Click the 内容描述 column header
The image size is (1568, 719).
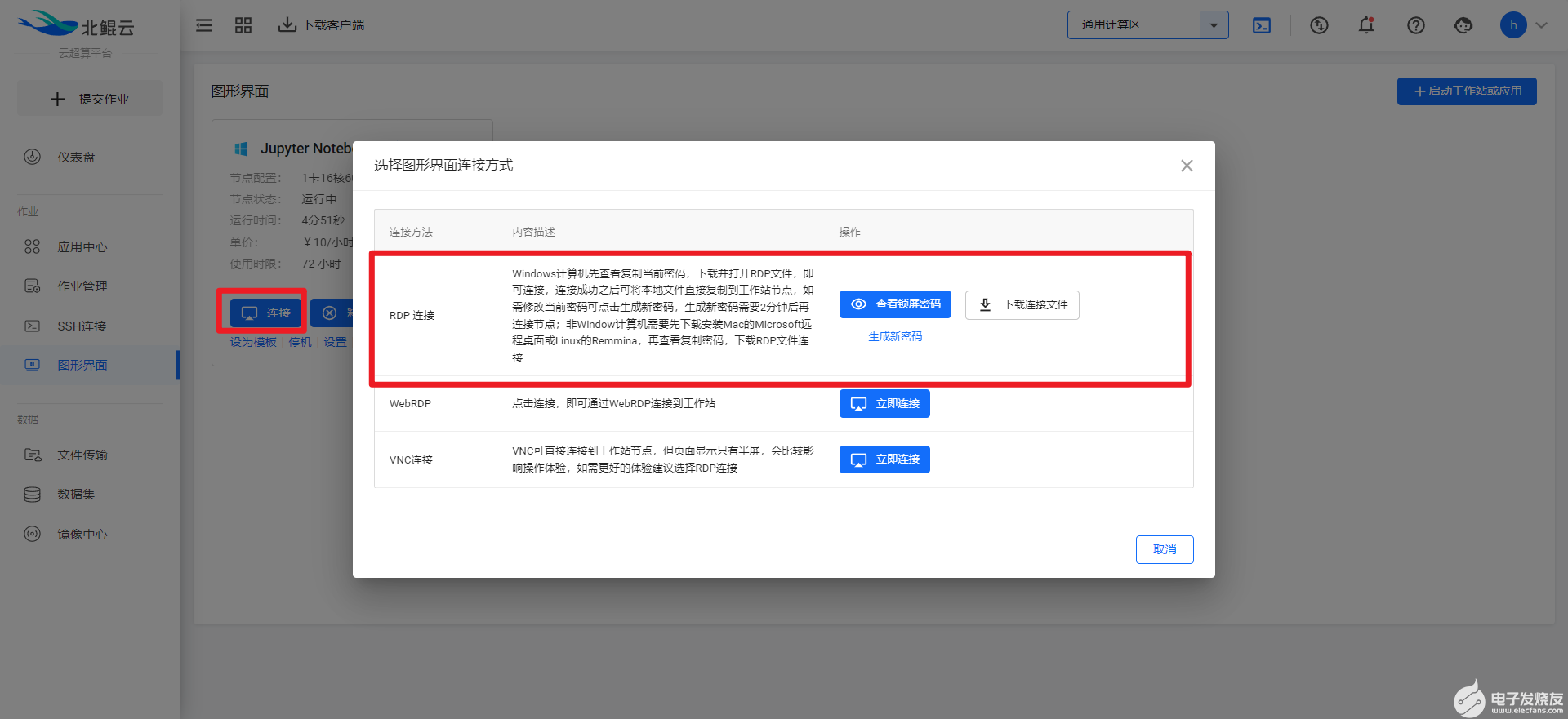[x=533, y=233]
